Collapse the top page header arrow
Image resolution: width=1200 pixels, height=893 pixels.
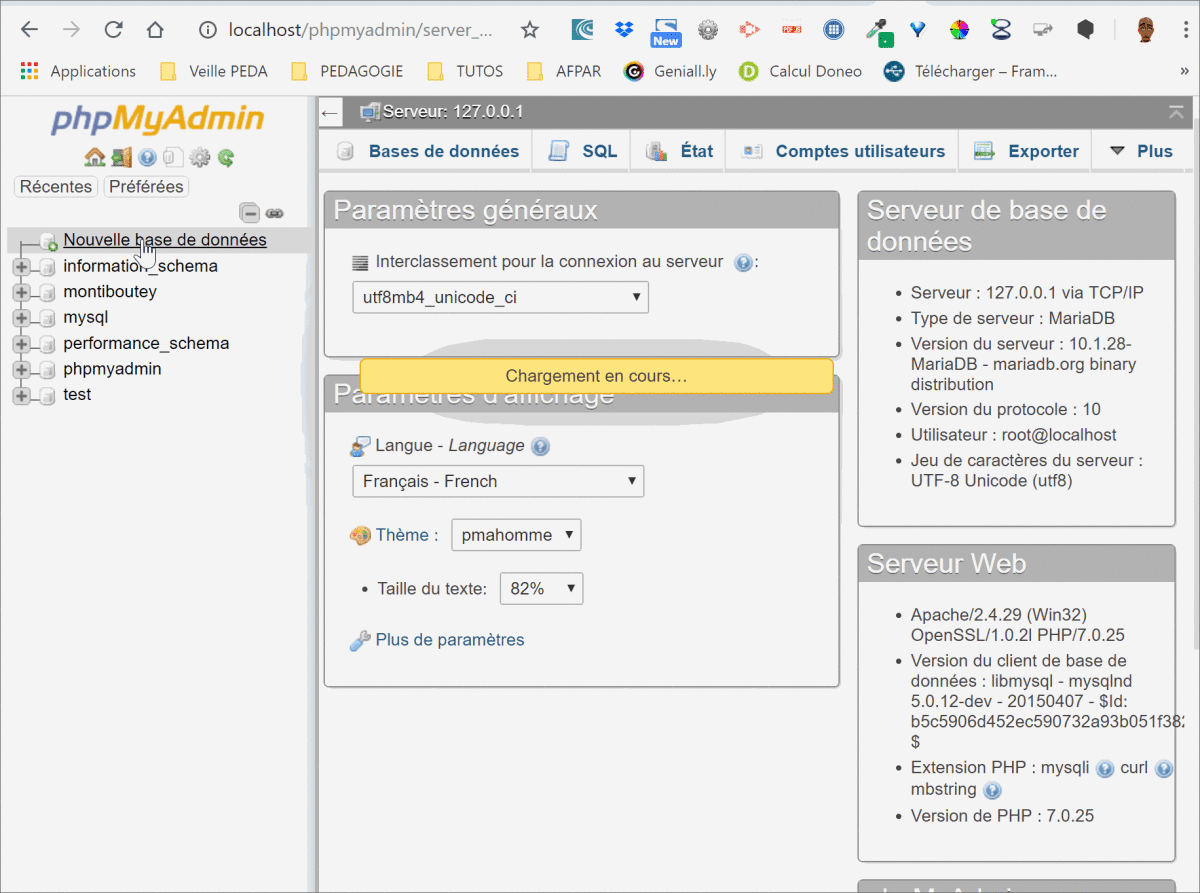[1176, 111]
